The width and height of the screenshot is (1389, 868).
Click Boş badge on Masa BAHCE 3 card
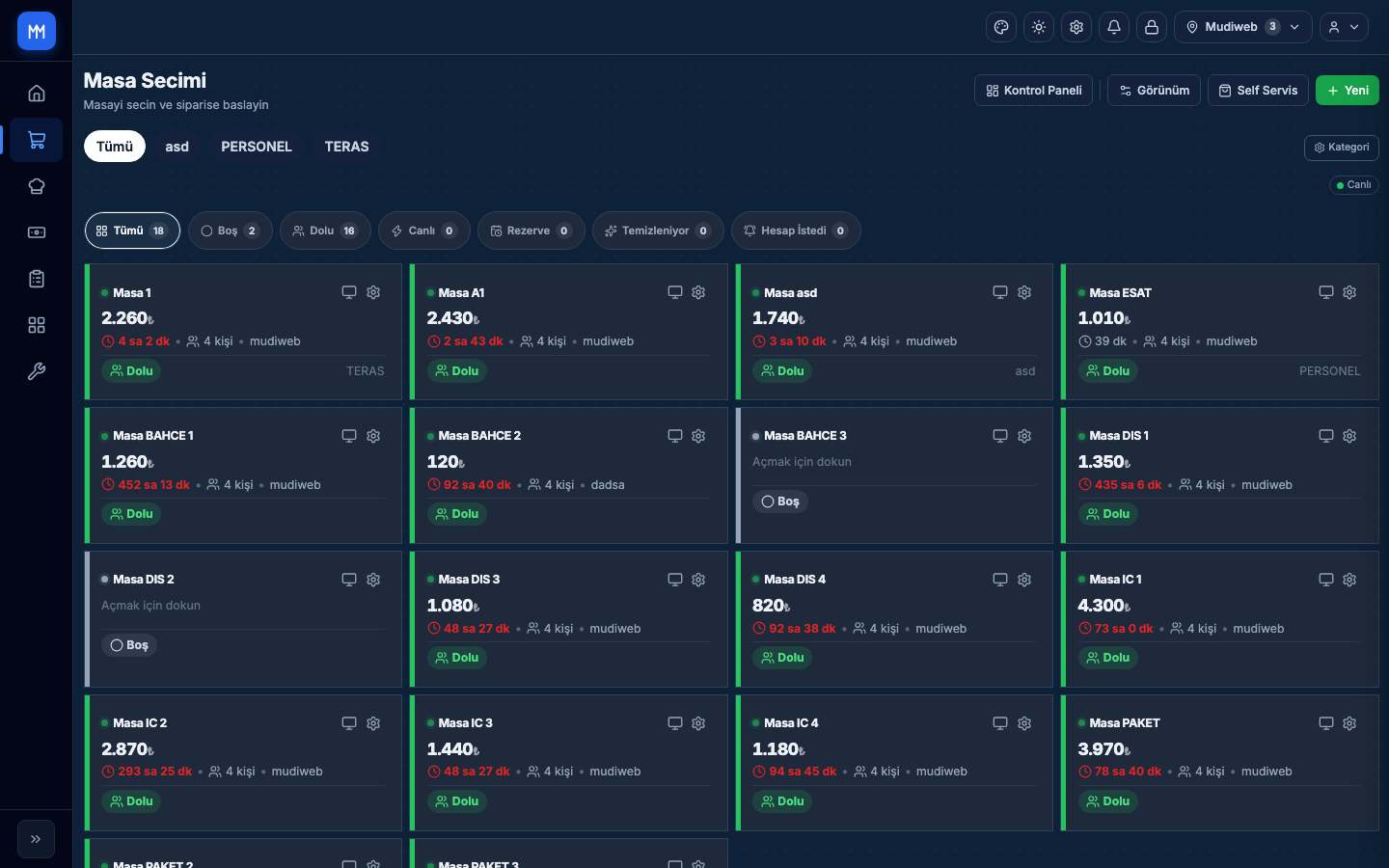coord(780,502)
